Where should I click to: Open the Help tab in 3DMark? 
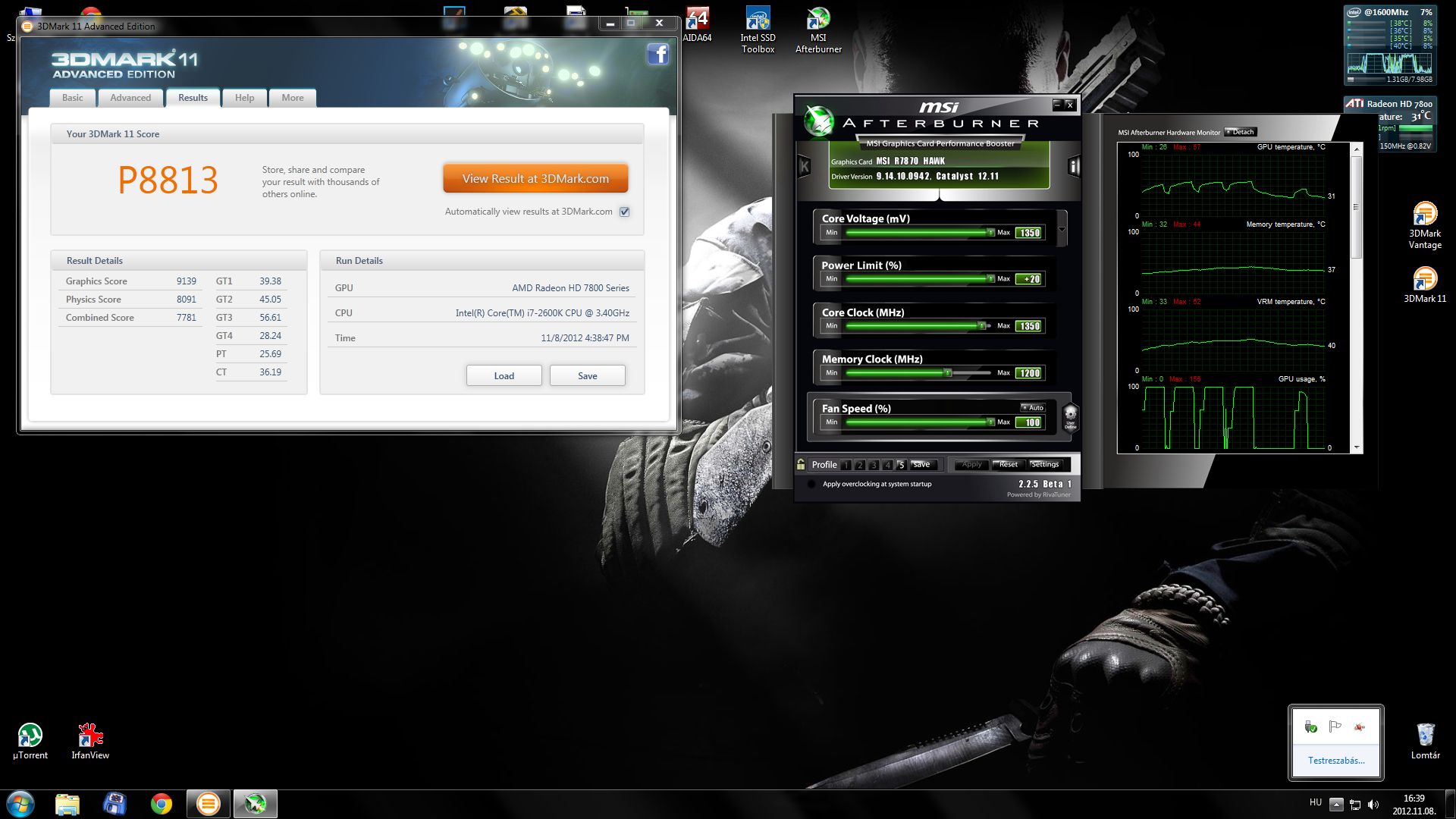coord(244,98)
